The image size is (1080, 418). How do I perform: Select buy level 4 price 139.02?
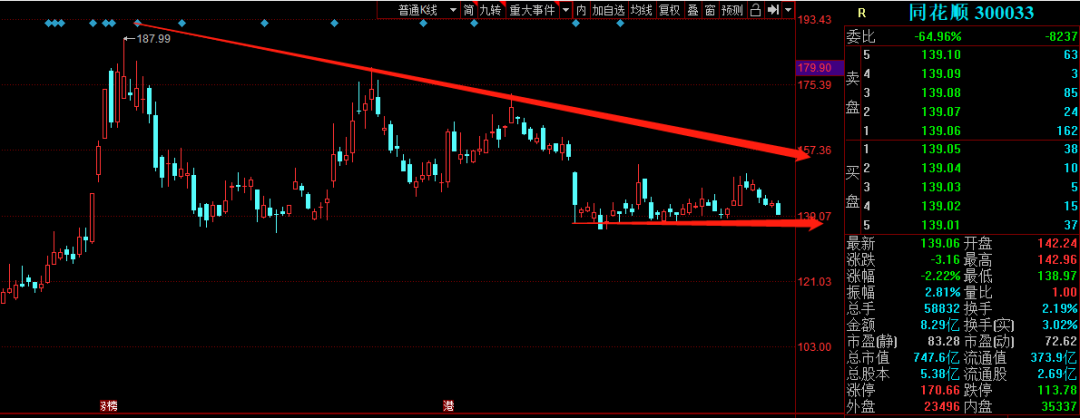pyautogui.click(x=941, y=205)
